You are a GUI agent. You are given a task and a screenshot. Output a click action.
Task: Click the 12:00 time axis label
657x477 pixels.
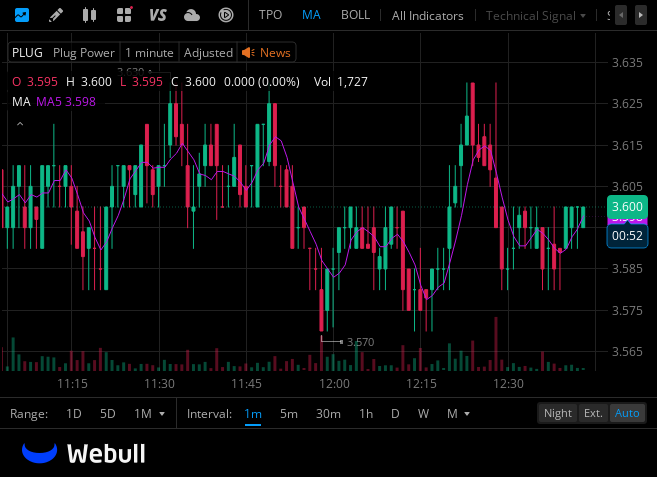(x=334, y=384)
